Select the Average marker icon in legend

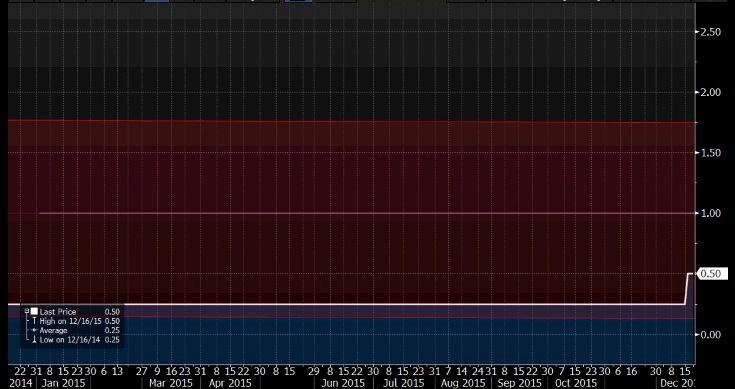(x=34, y=330)
